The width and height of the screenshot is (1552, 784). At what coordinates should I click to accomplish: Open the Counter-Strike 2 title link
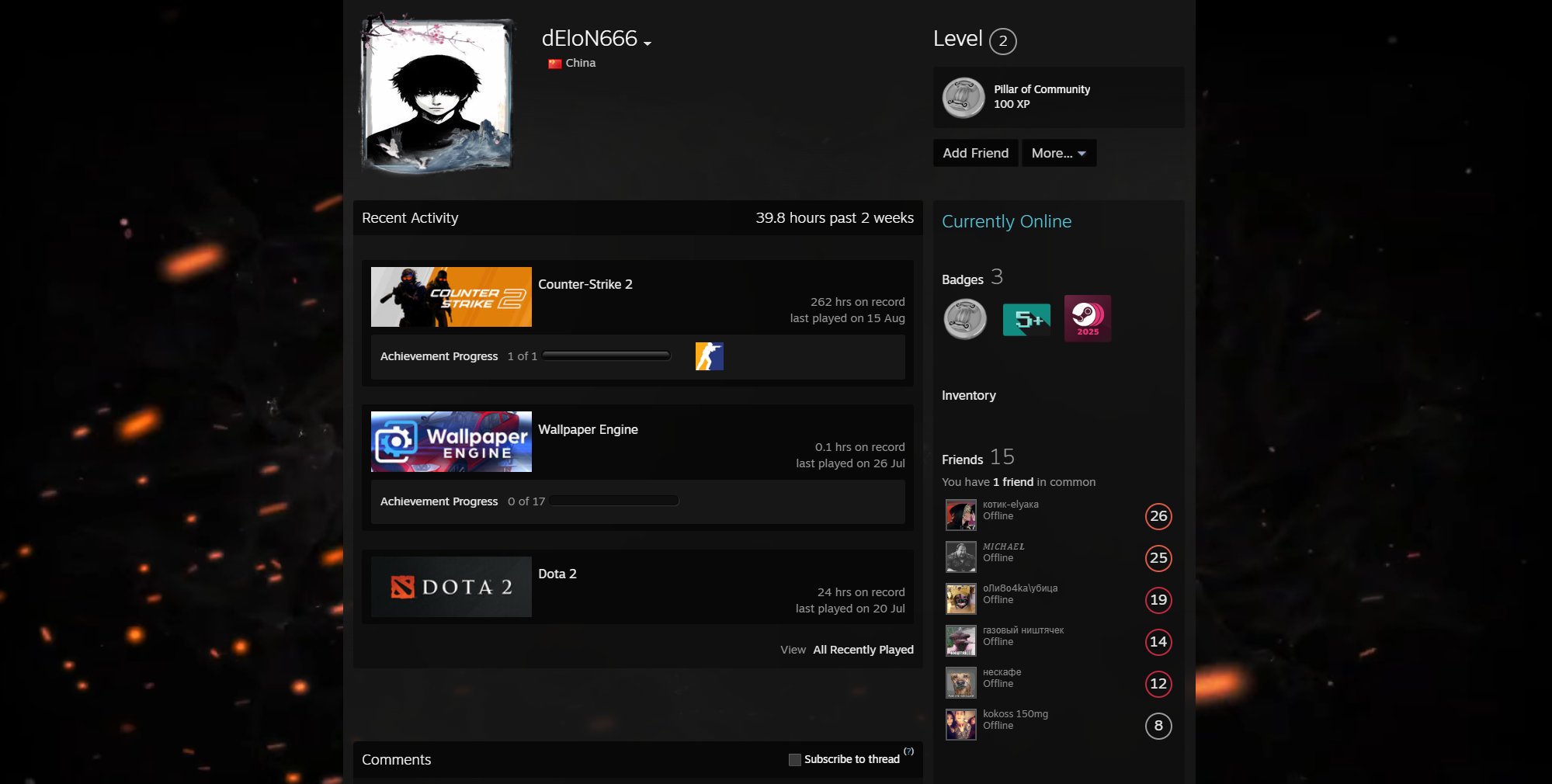585,284
